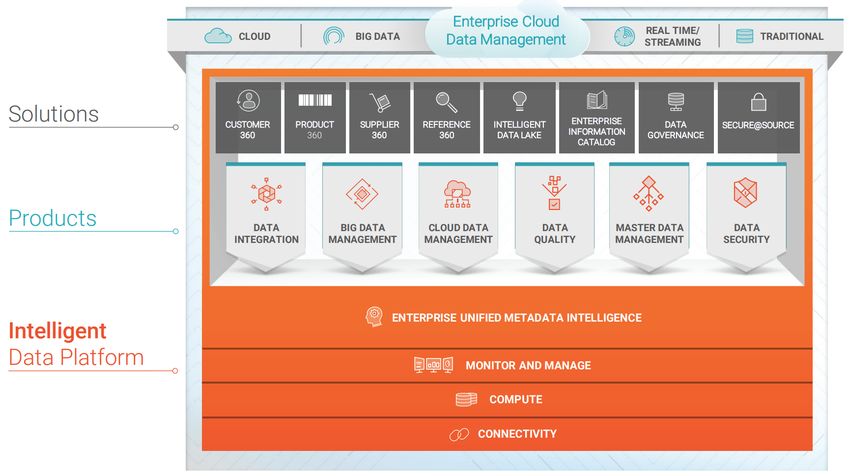Click the Connectivity chain link icon
850x476 pixels.
[459, 434]
